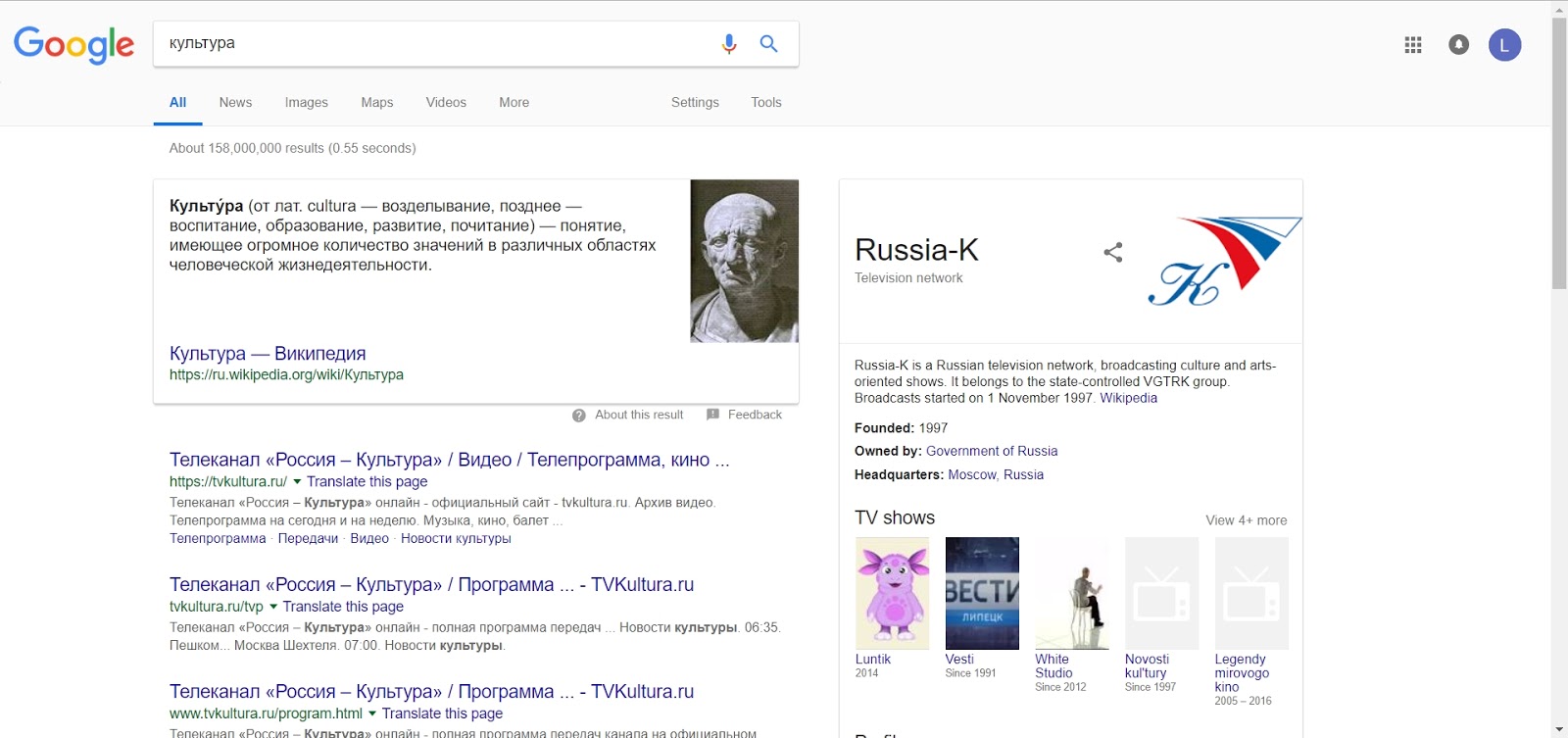Click the Legendy mirovogo kino placeholder thumbnail

click(x=1251, y=593)
